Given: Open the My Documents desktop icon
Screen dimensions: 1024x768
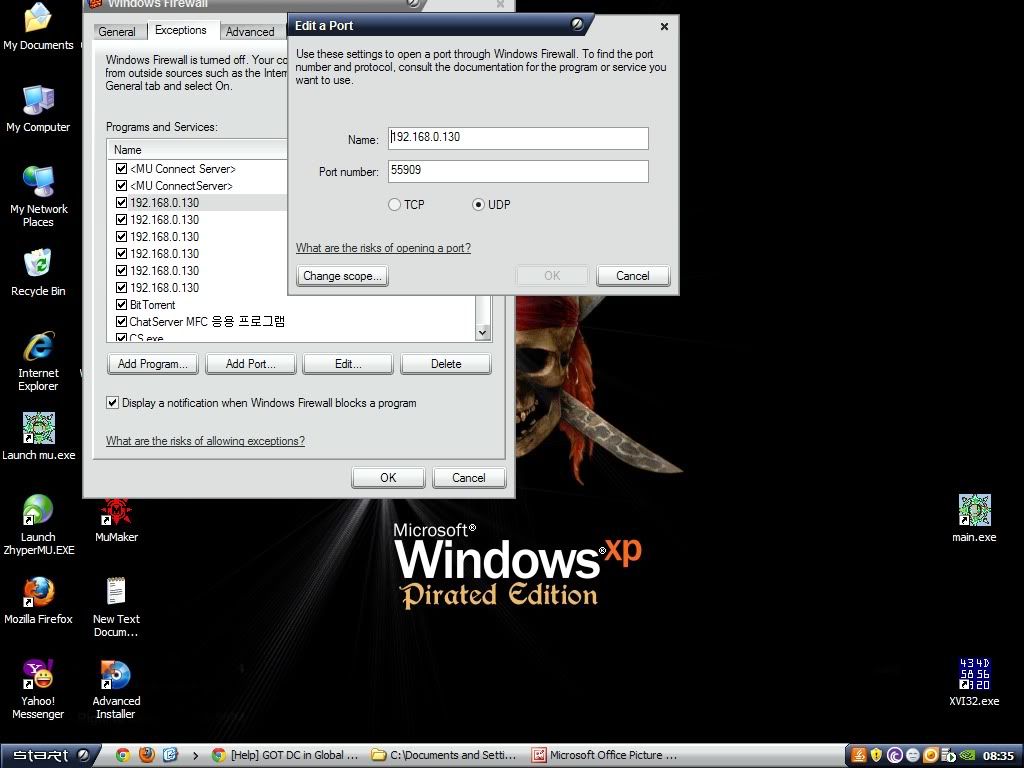Looking at the screenshot, I should 38,20.
